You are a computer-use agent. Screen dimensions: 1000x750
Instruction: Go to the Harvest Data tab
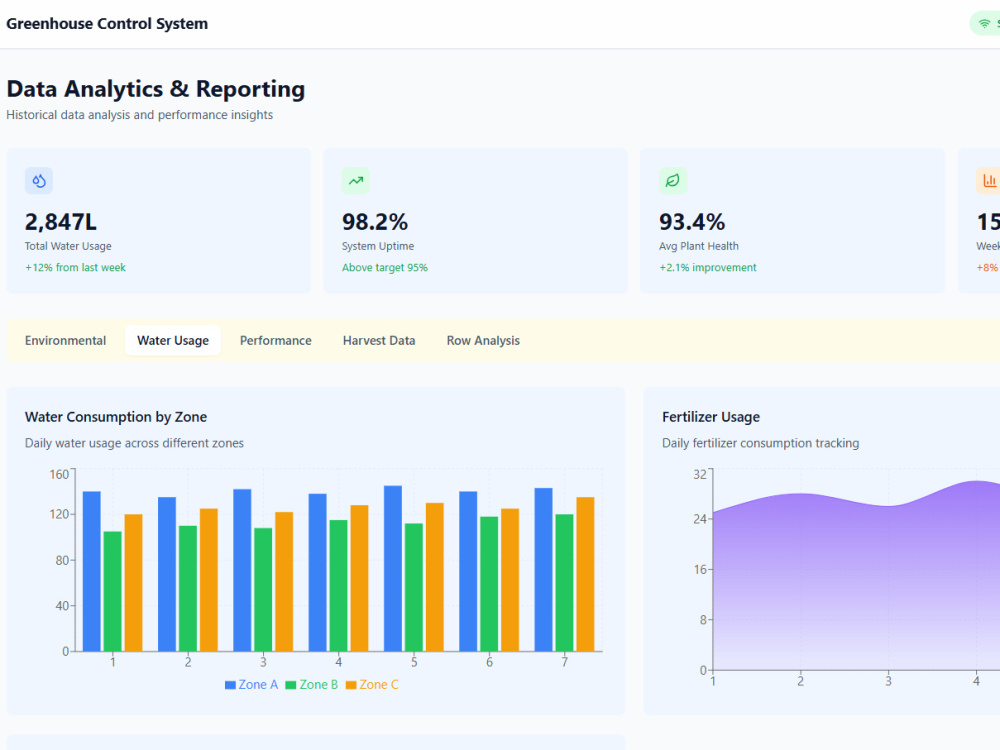click(379, 341)
